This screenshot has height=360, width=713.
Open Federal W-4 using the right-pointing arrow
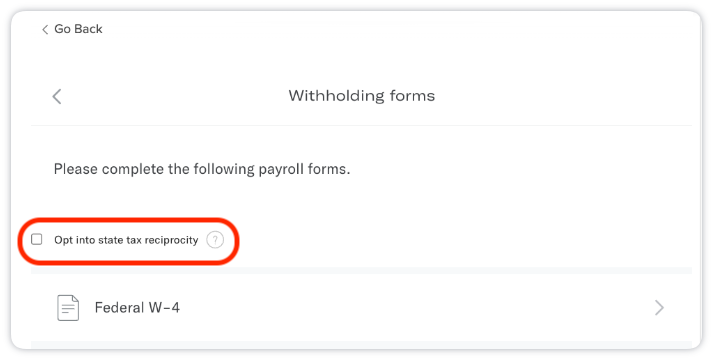659,308
